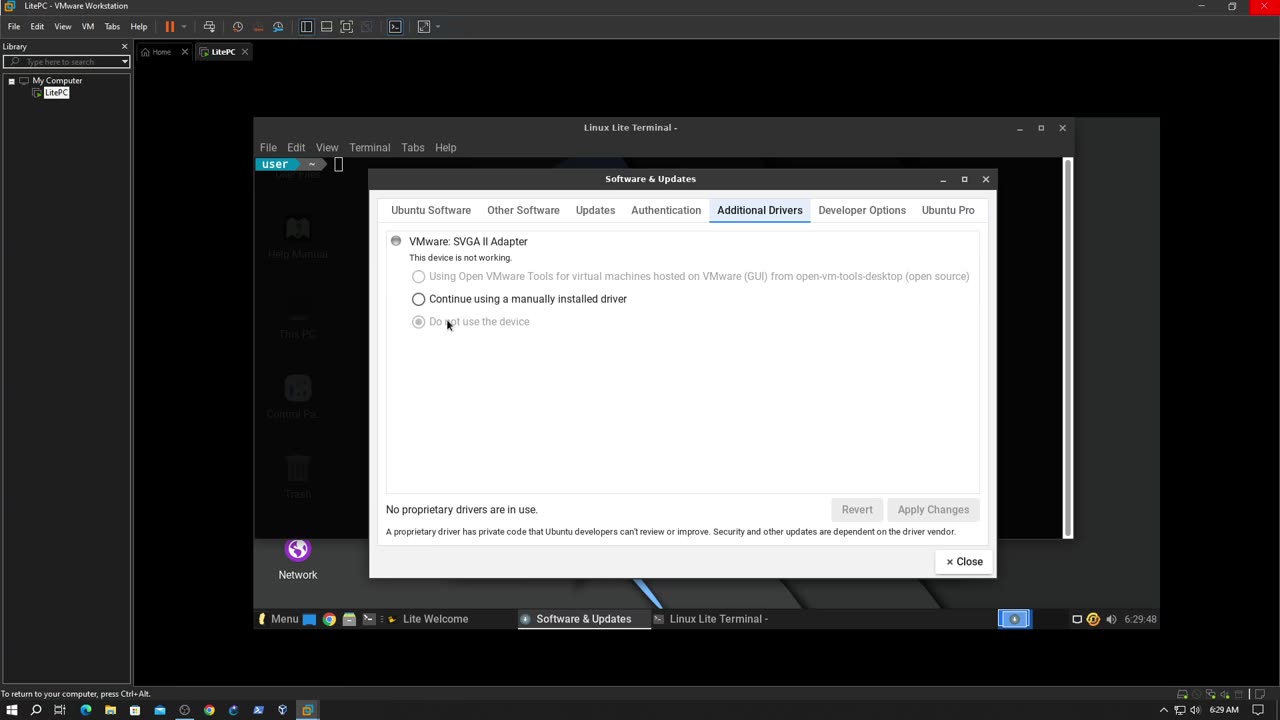This screenshot has width=1280, height=720.
Task: Open the VMware View menu
Action: point(62,27)
